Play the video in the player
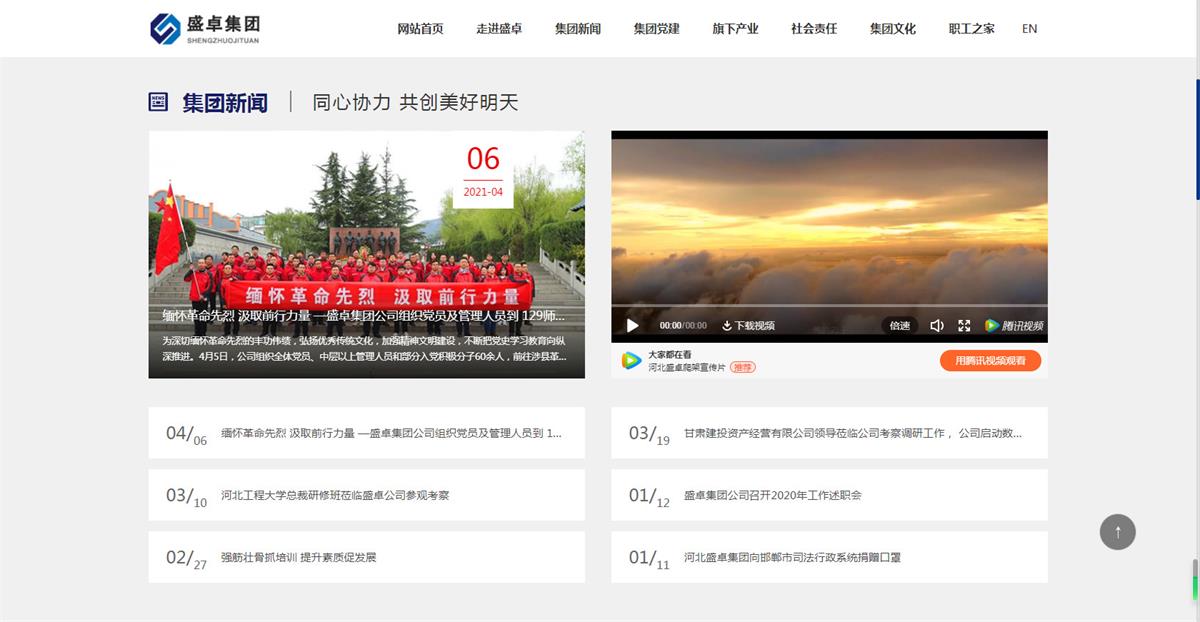Viewport: 1200px width, 622px height. pyautogui.click(x=632, y=325)
